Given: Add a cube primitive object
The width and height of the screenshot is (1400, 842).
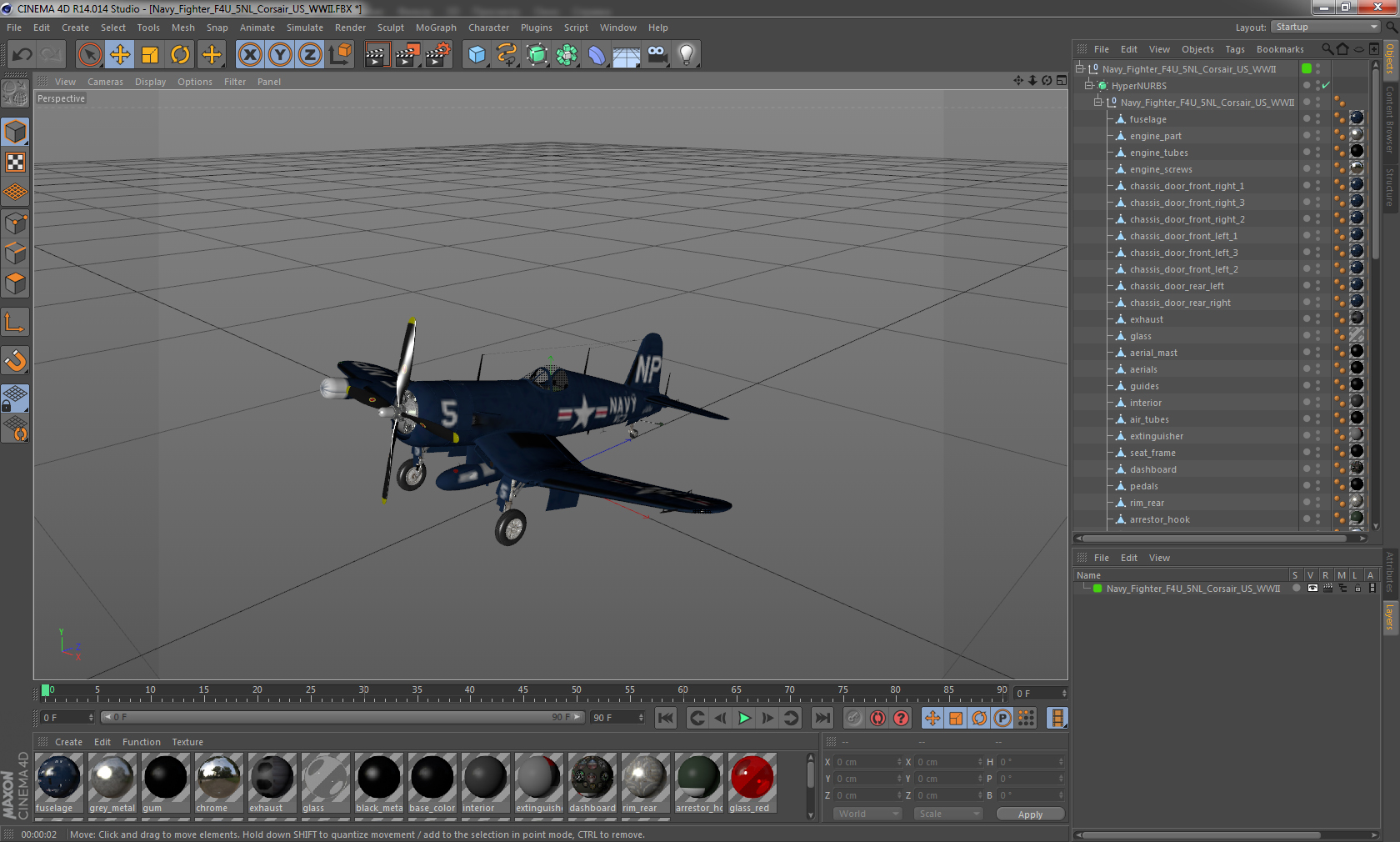Looking at the screenshot, I should point(477,55).
